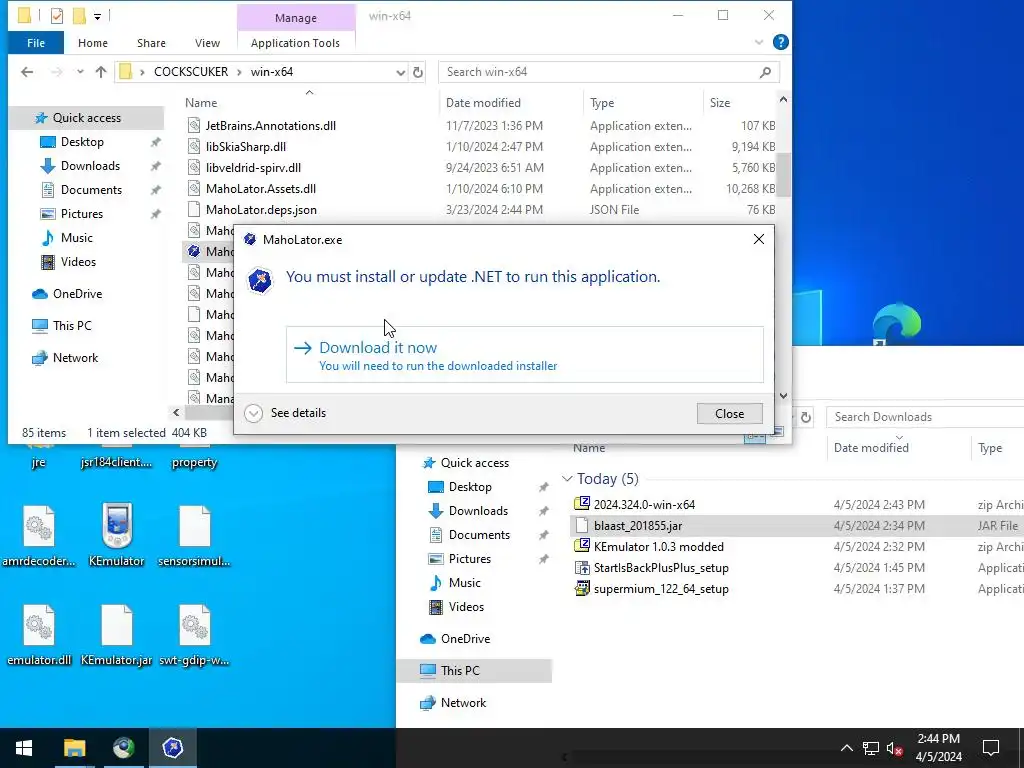Select emulator.dll desktop icon

pos(39,634)
